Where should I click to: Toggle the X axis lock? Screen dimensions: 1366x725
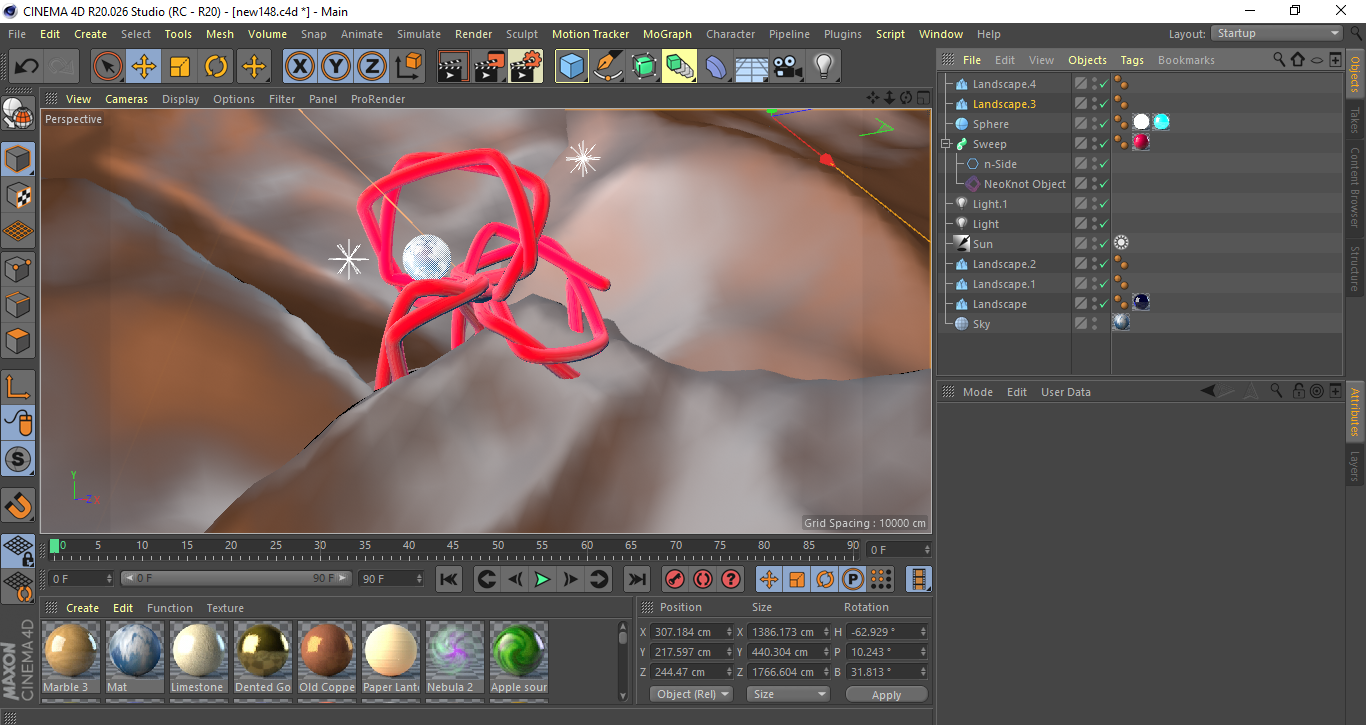pos(299,67)
